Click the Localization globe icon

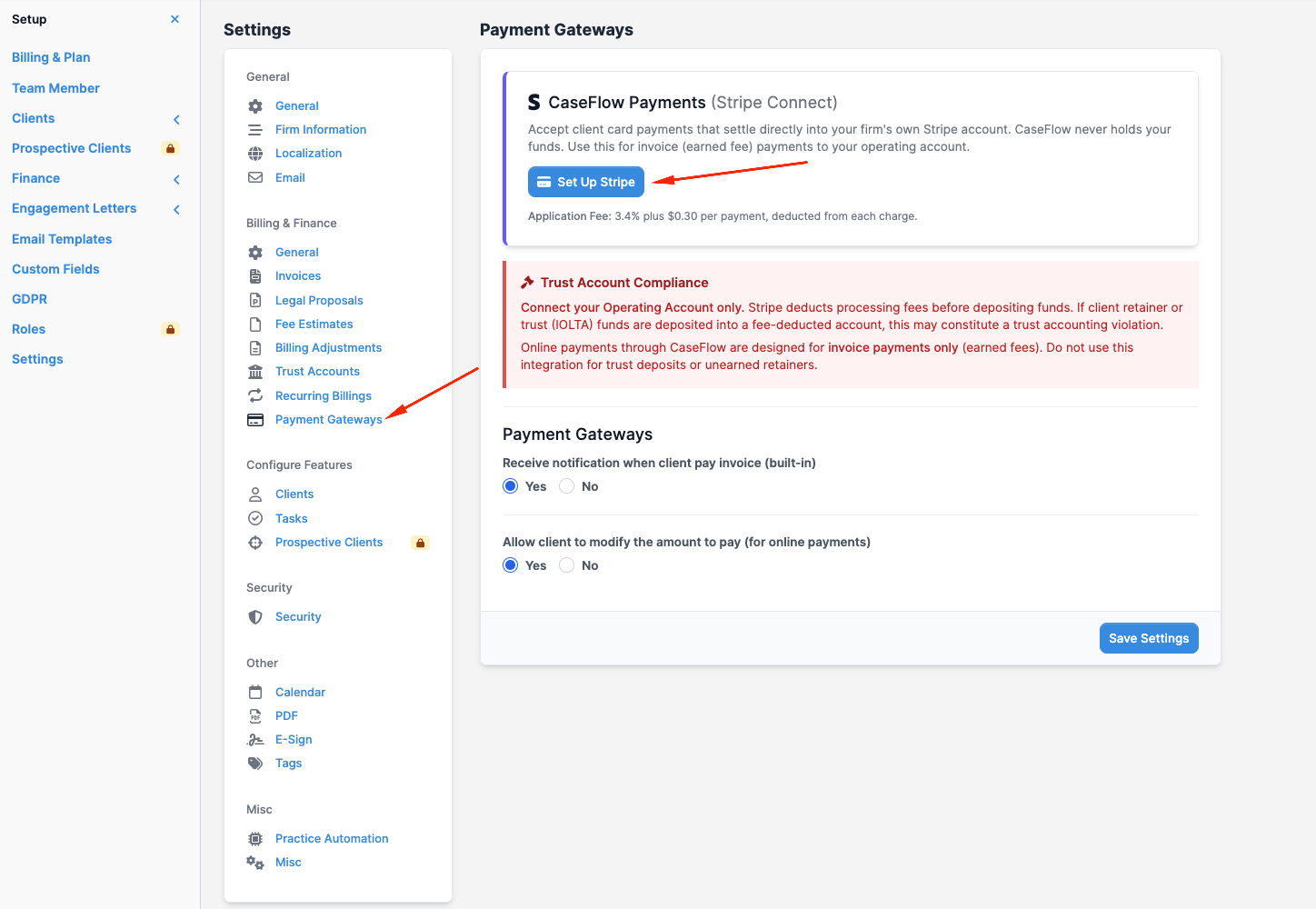click(255, 154)
